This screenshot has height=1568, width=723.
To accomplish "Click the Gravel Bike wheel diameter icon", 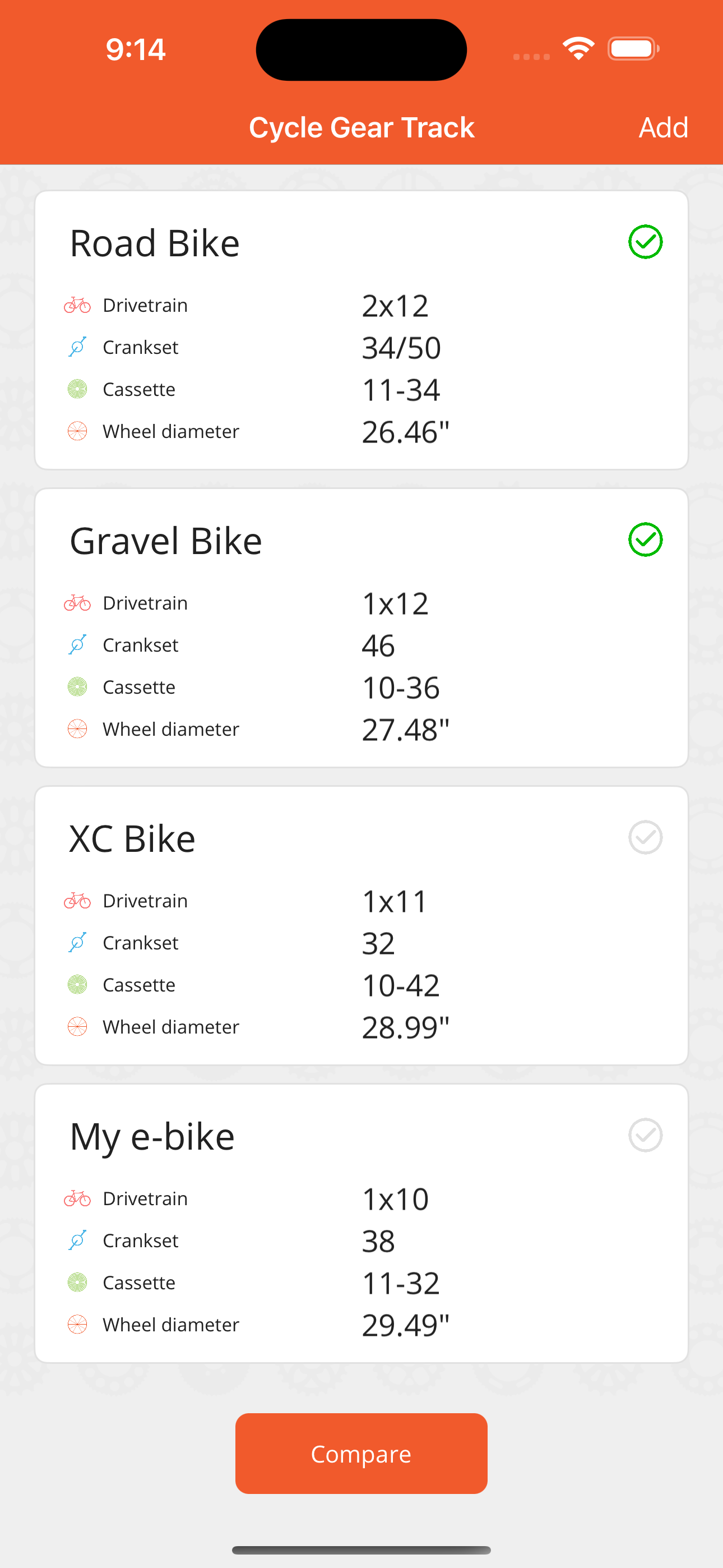I will tap(77, 728).
